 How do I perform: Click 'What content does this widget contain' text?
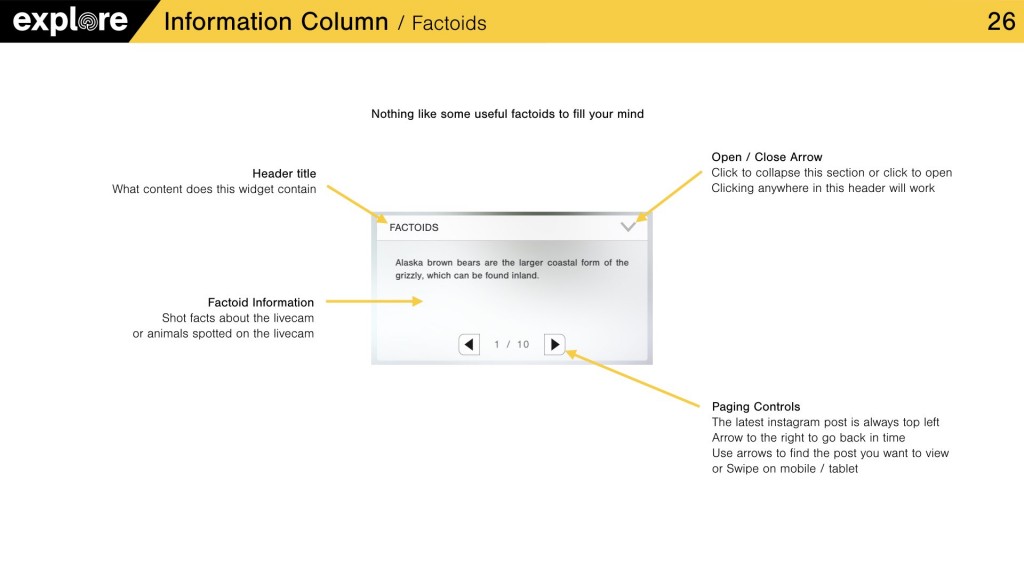tap(214, 189)
